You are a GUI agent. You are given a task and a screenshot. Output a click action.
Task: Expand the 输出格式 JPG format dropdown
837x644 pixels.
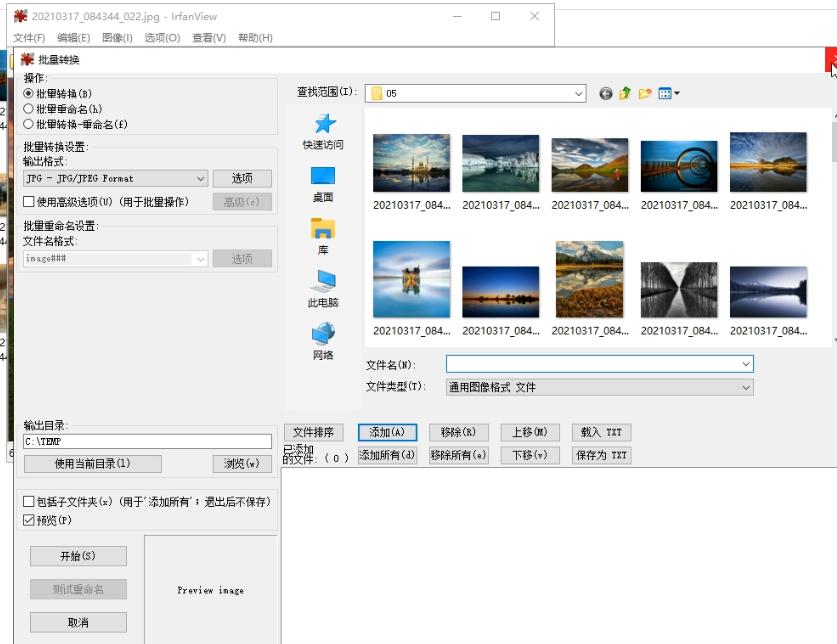point(198,179)
